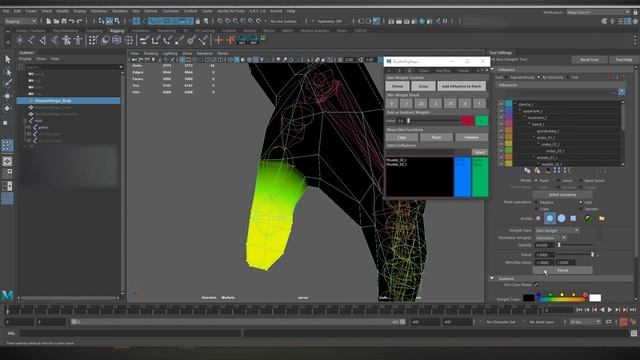Image resolution: width=640 pixels, height=360 pixels.
Task: Expand the root joint in the Outliner
Action: tap(25, 121)
